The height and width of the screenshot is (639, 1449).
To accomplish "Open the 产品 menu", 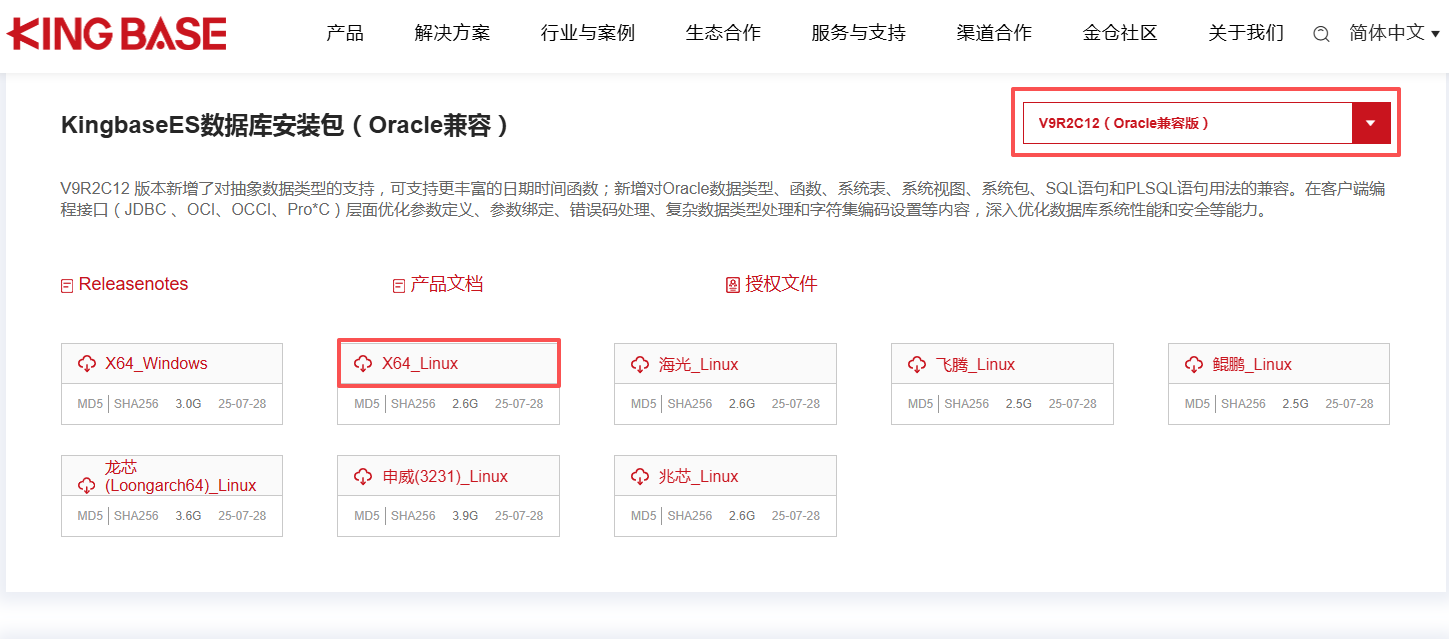I will coord(345,33).
